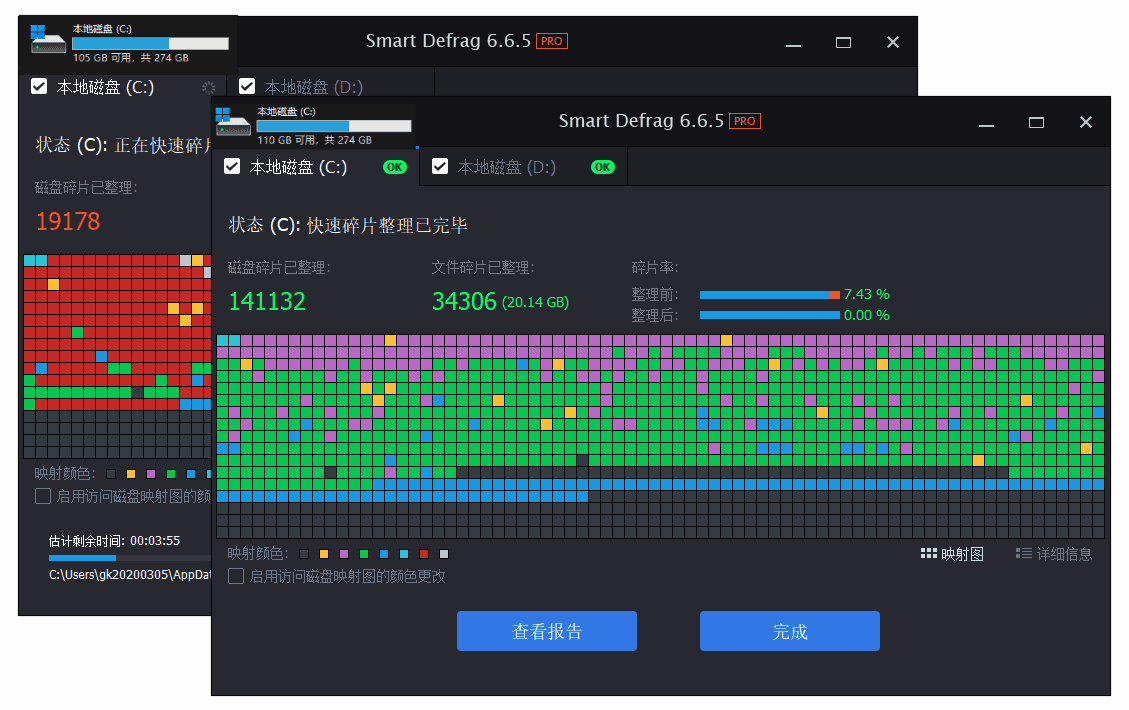
Task: Pick green map color swatch in back window
Action: (171, 474)
